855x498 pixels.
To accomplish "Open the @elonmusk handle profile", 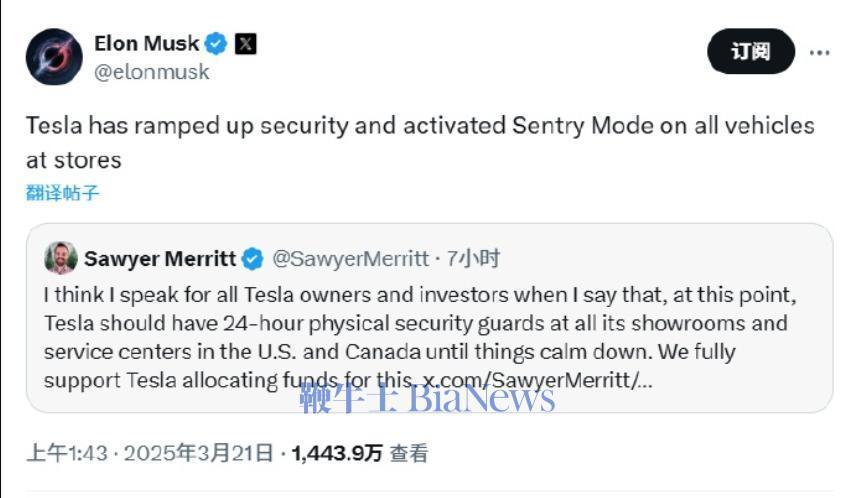I will pyautogui.click(x=152, y=72).
